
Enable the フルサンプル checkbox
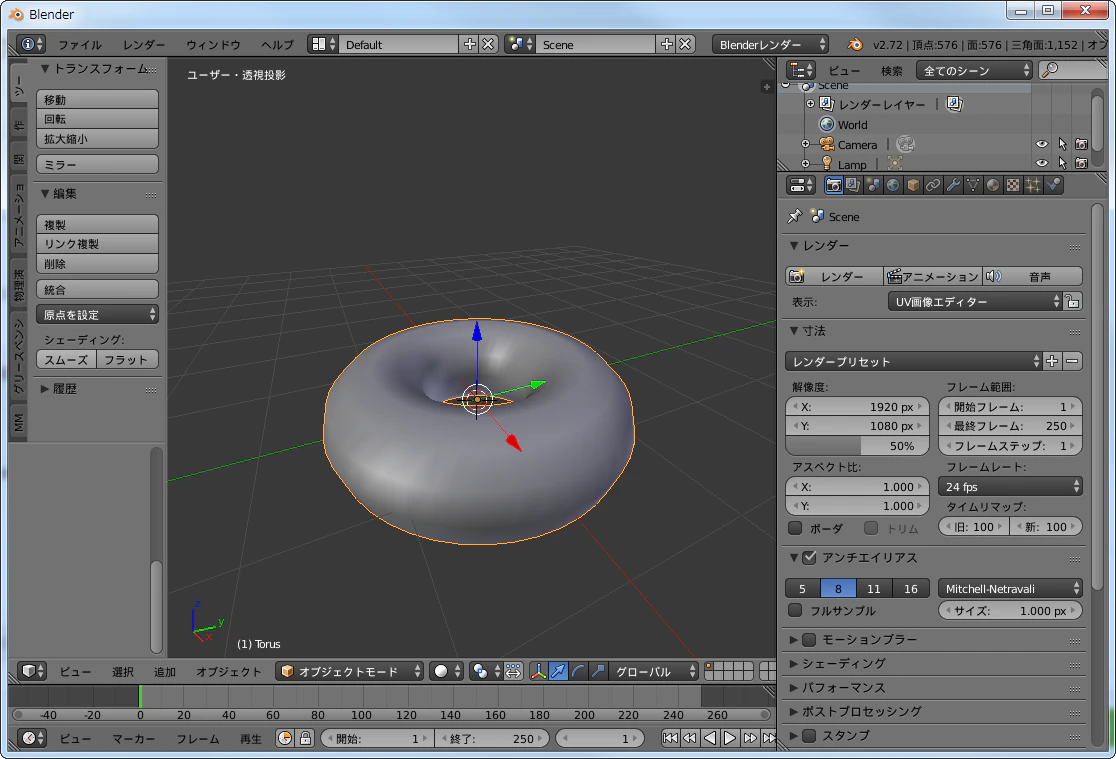click(796, 610)
